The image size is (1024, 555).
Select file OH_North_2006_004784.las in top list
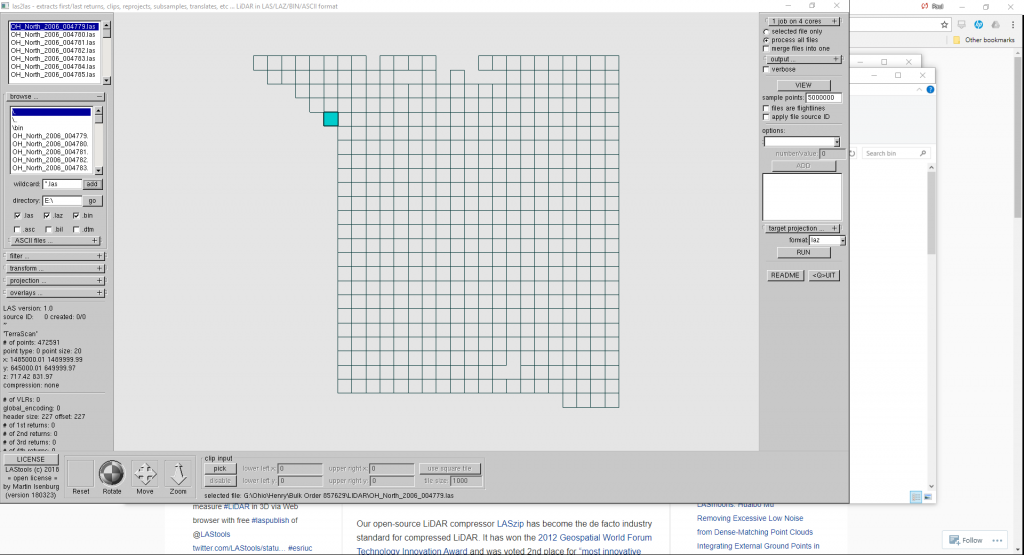(x=53, y=67)
